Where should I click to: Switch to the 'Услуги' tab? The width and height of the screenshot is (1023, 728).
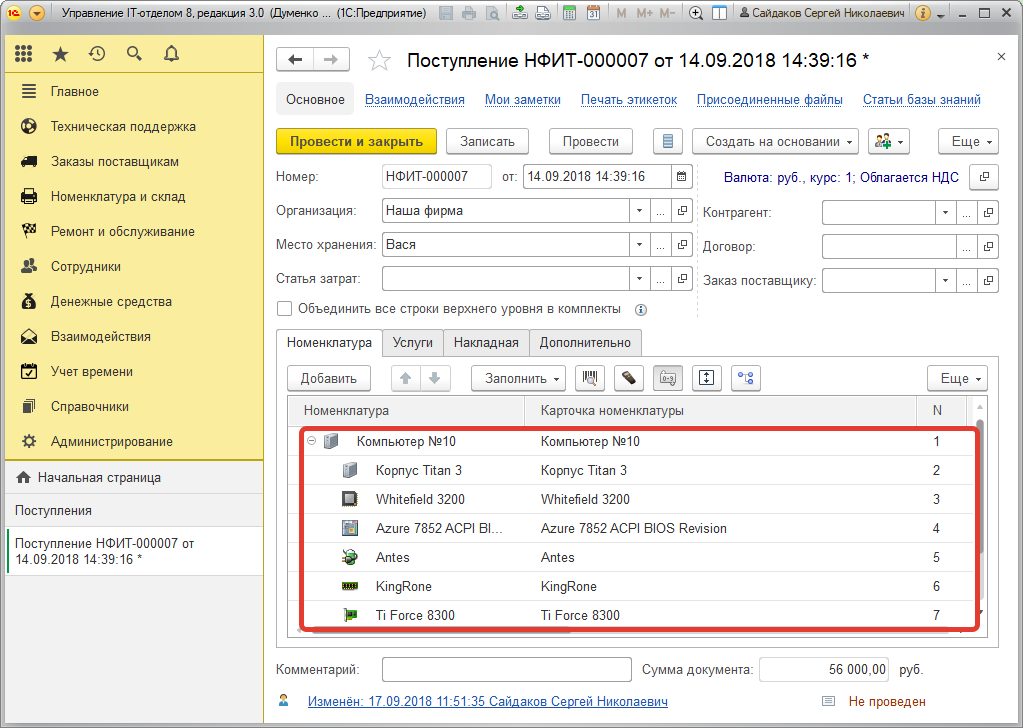pos(412,342)
